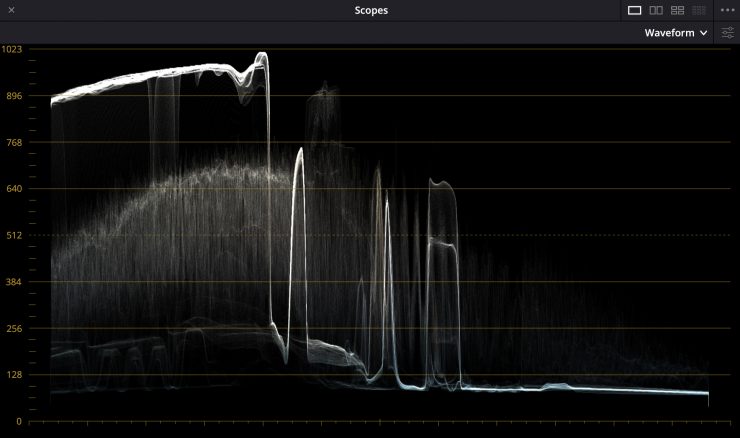This screenshot has width=740, height=438.
Task: Click the dotted 512 midpoint graticule line
Action: [400, 236]
